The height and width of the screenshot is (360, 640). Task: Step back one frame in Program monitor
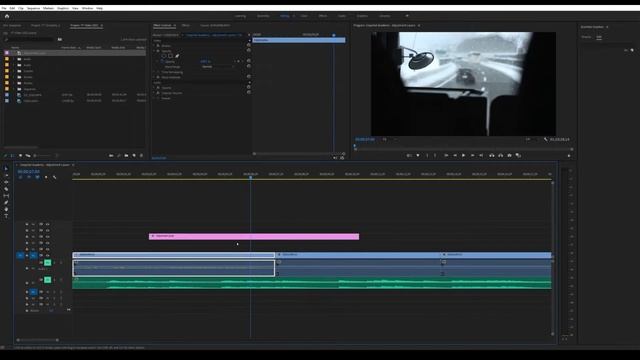[x=455, y=156]
